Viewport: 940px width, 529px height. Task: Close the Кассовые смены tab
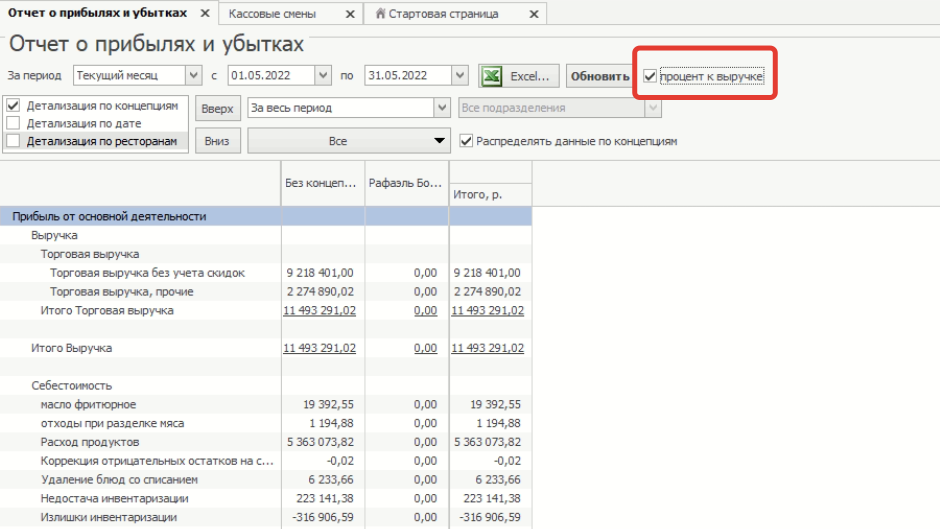pyautogui.click(x=349, y=15)
